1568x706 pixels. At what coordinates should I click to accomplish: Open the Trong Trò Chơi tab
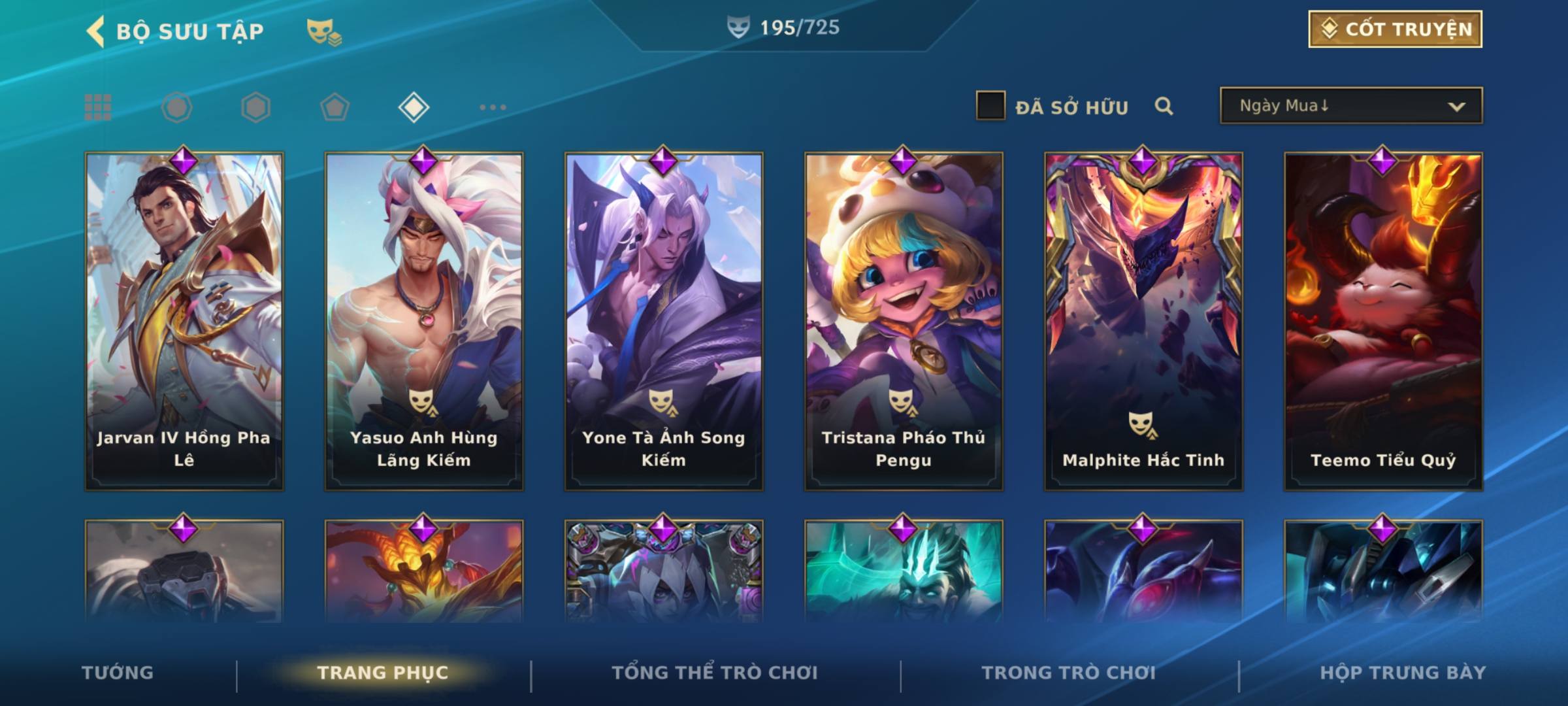pos(1069,673)
